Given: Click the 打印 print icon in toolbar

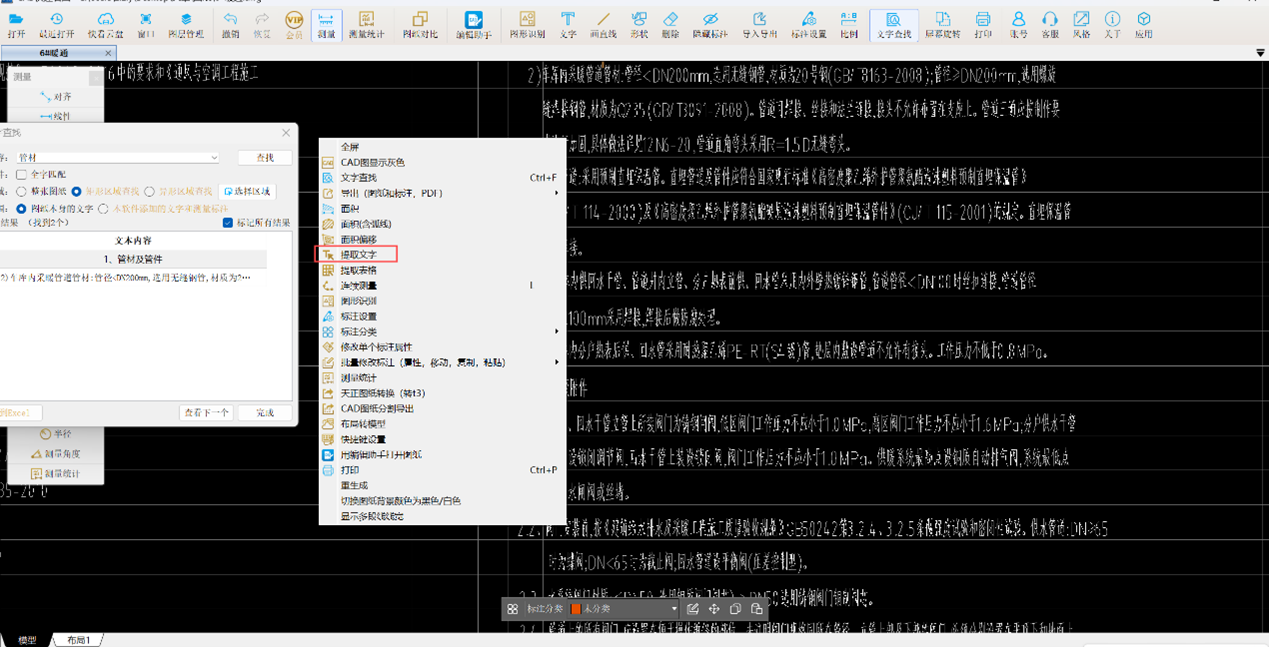Looking at the screenshot, I should click(x=983, y=24).
